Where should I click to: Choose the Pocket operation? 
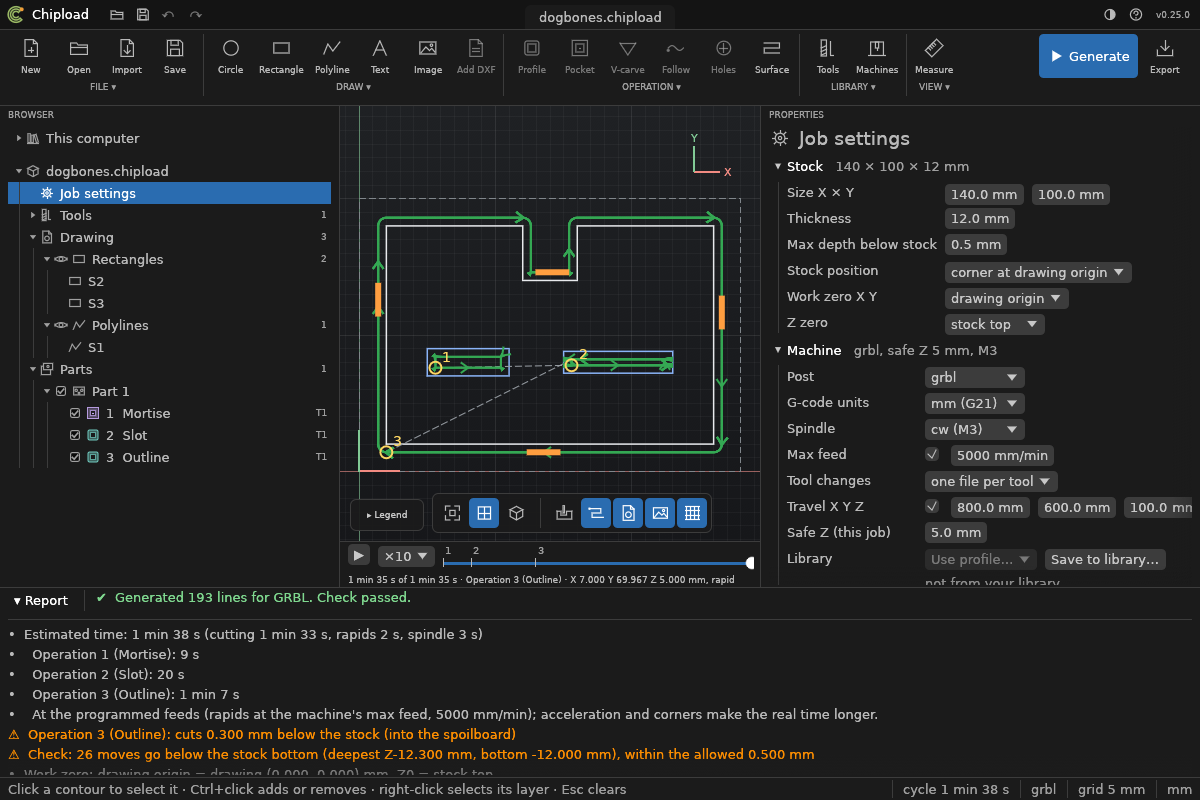point(580,56)
